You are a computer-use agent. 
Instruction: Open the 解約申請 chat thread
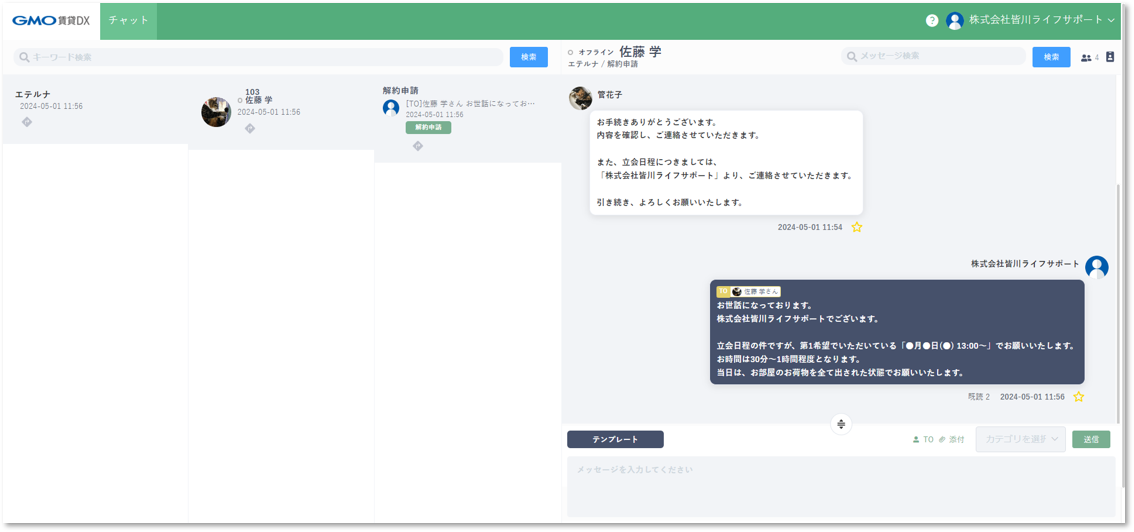coord(468,119)
